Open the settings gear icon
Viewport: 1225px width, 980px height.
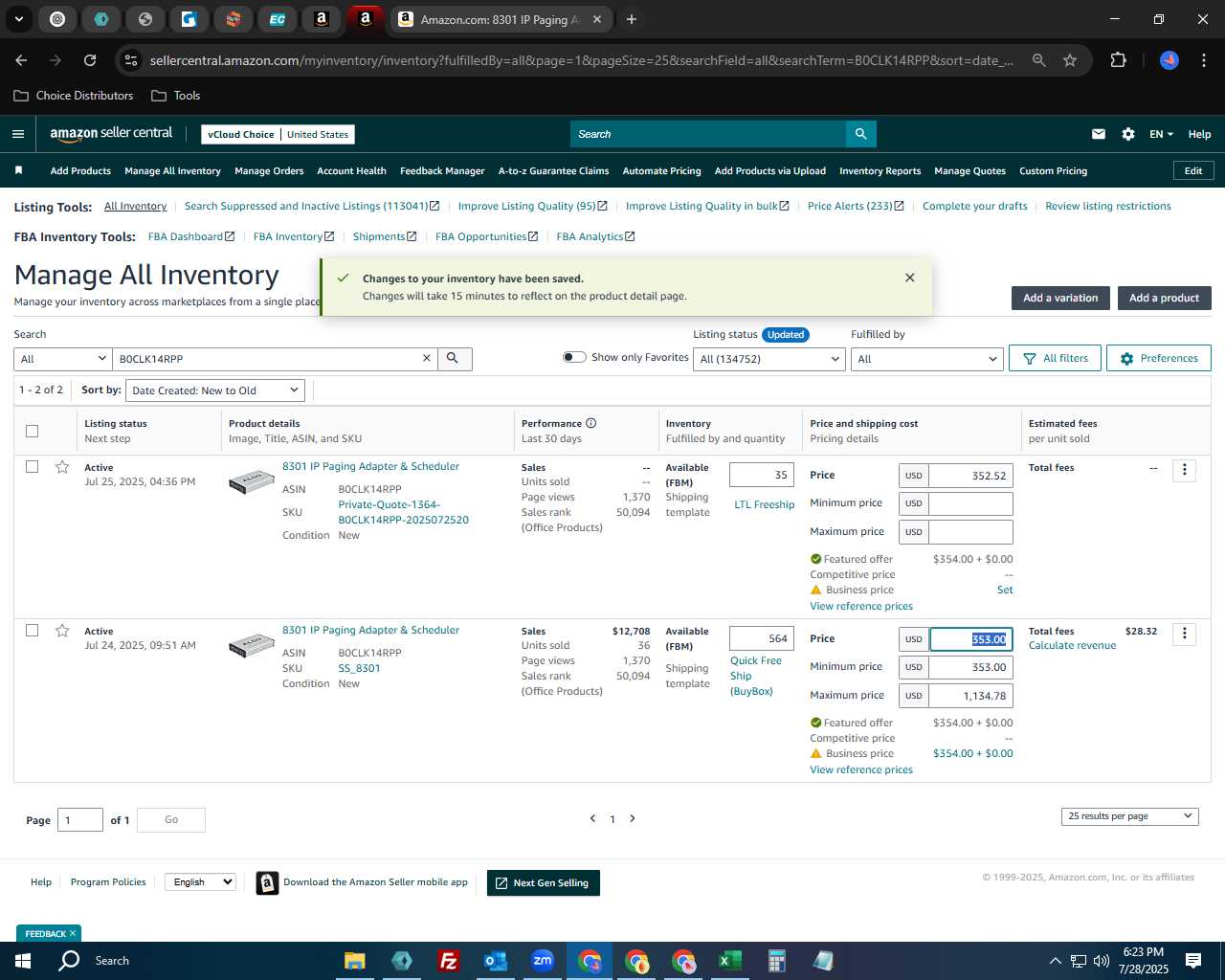(x=1128, y=134)
